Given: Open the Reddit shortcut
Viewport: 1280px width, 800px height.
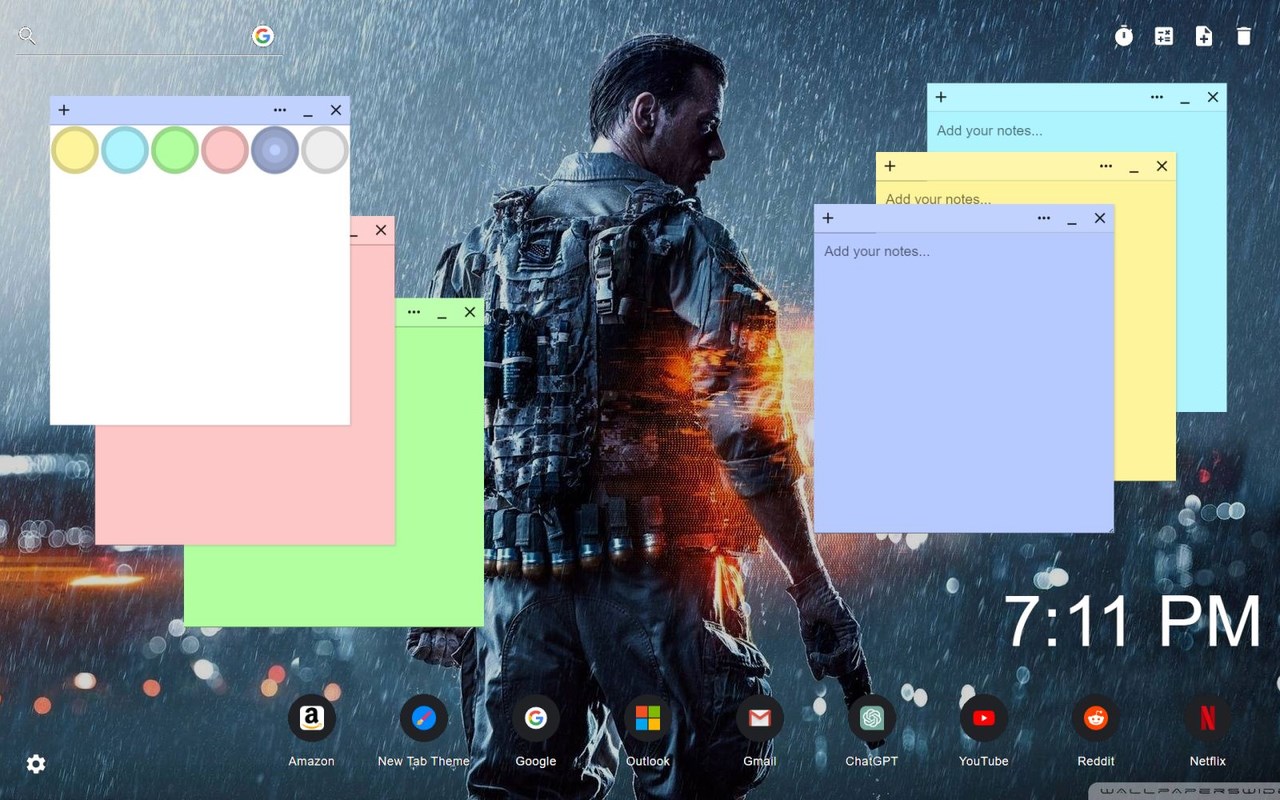Looking at the screenshot, I should [1096, 718].
